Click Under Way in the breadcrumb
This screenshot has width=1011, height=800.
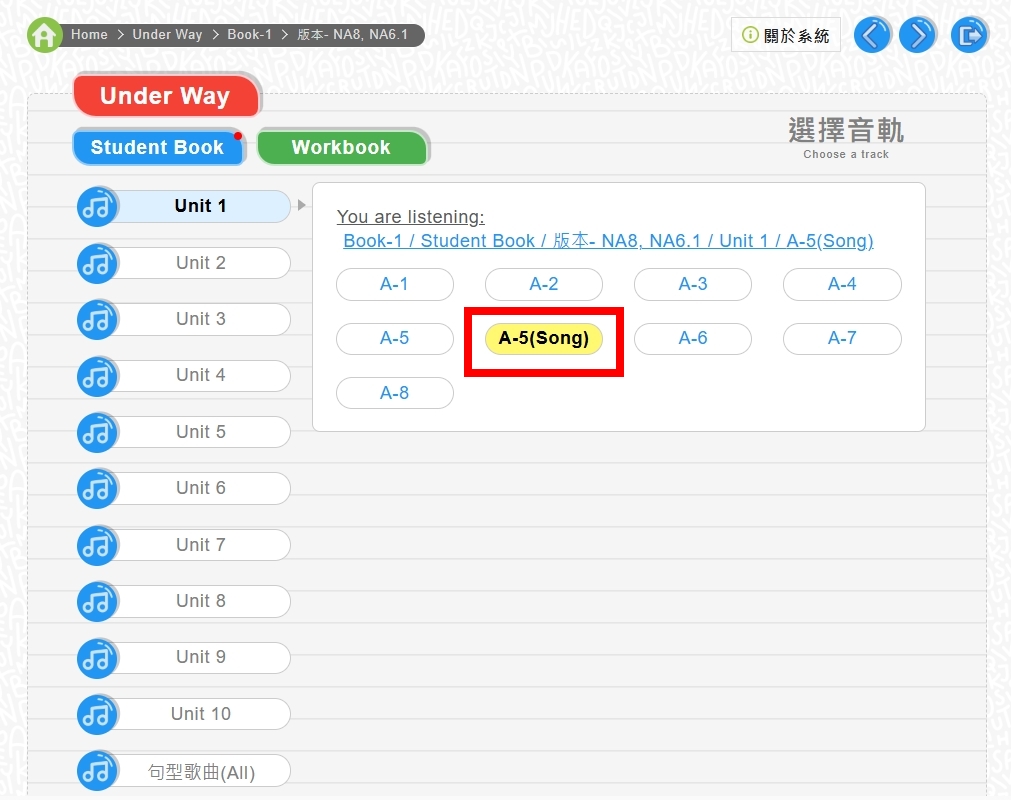coord(167,35)
